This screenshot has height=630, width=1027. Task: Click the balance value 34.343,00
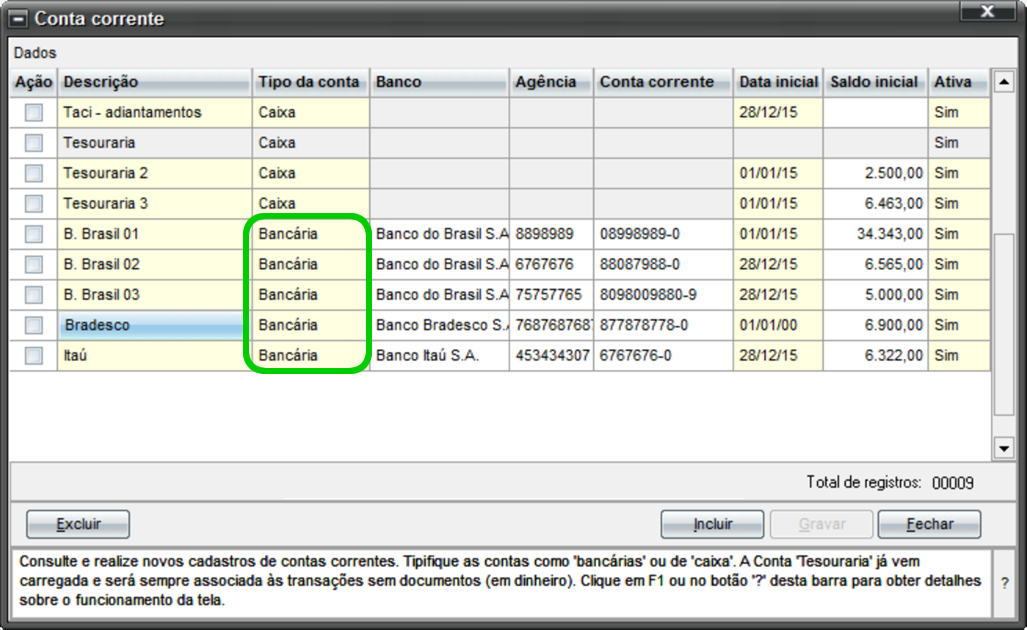(876, 234)
